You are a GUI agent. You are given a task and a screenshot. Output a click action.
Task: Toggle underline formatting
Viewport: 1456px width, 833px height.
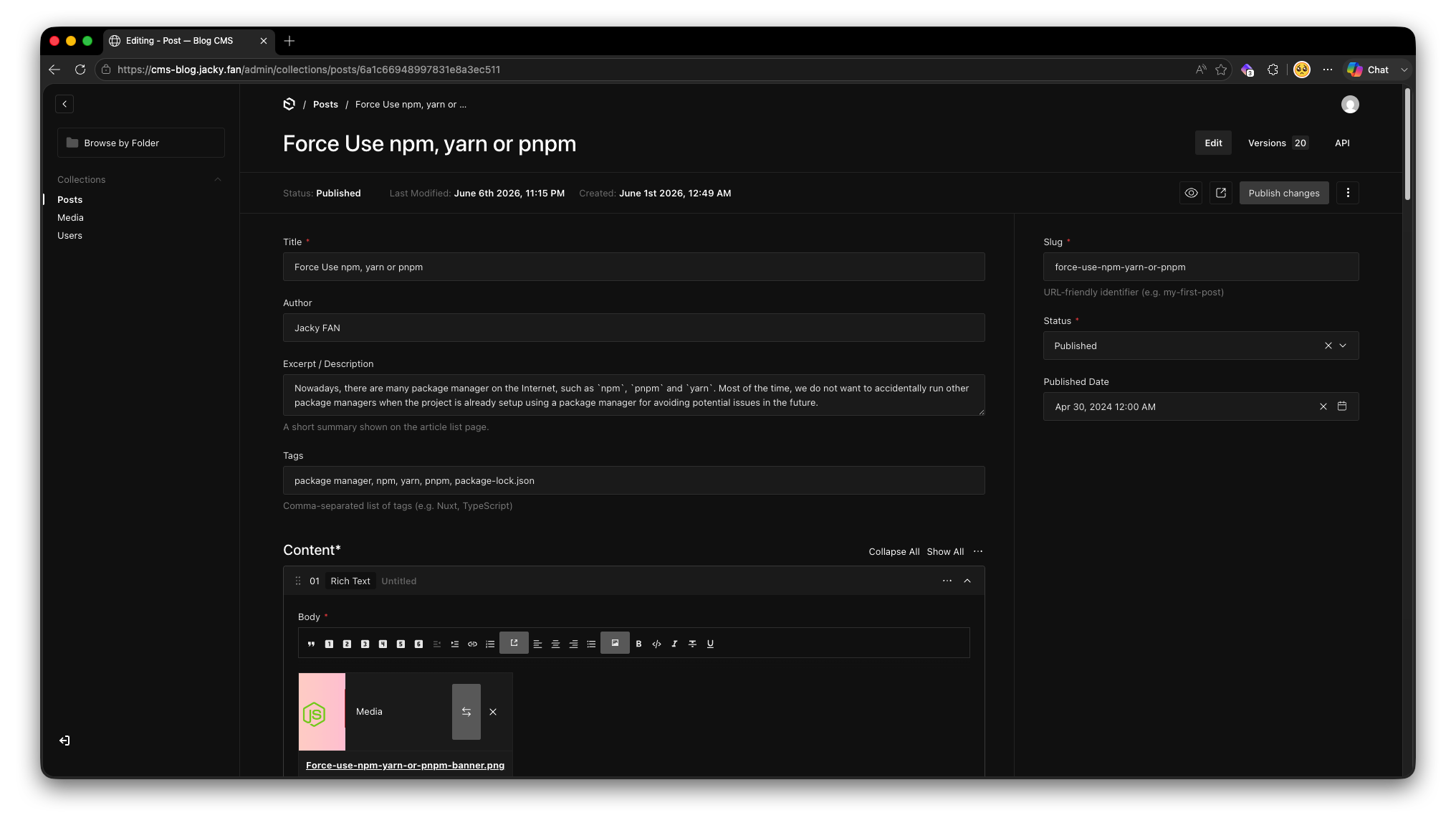coord(710,644)
